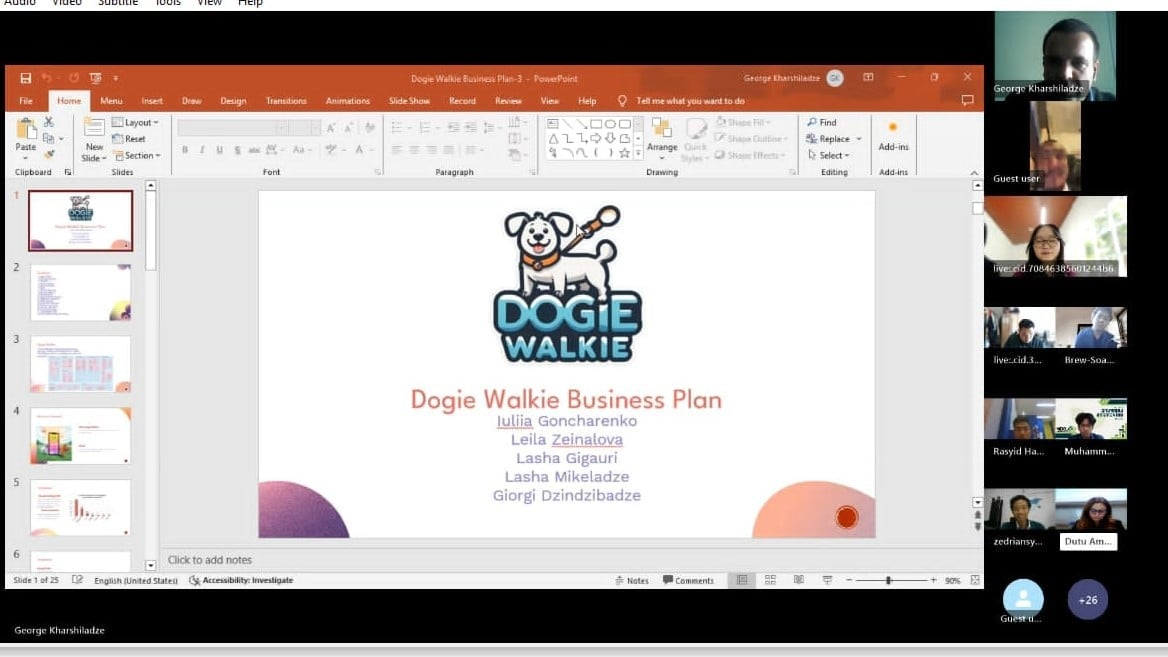Click the Slide Show icon in status bar
Viewport: 1168px width, 657px height.
tap(827, 580)
